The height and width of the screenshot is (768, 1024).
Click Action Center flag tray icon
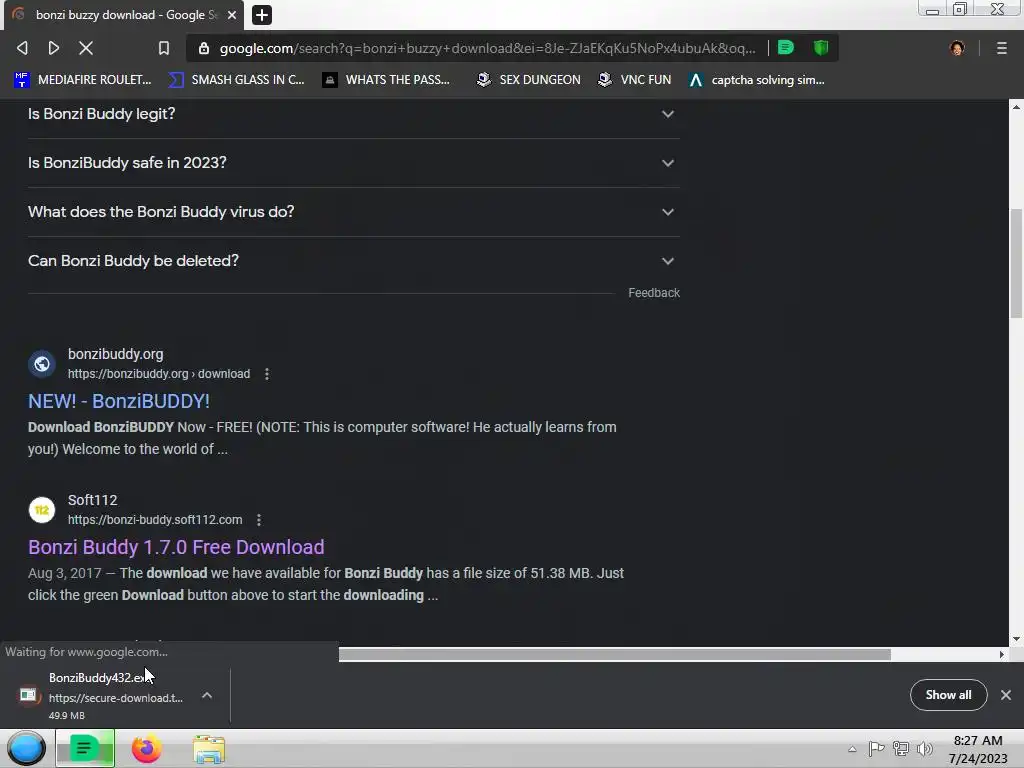pos(876,749)
